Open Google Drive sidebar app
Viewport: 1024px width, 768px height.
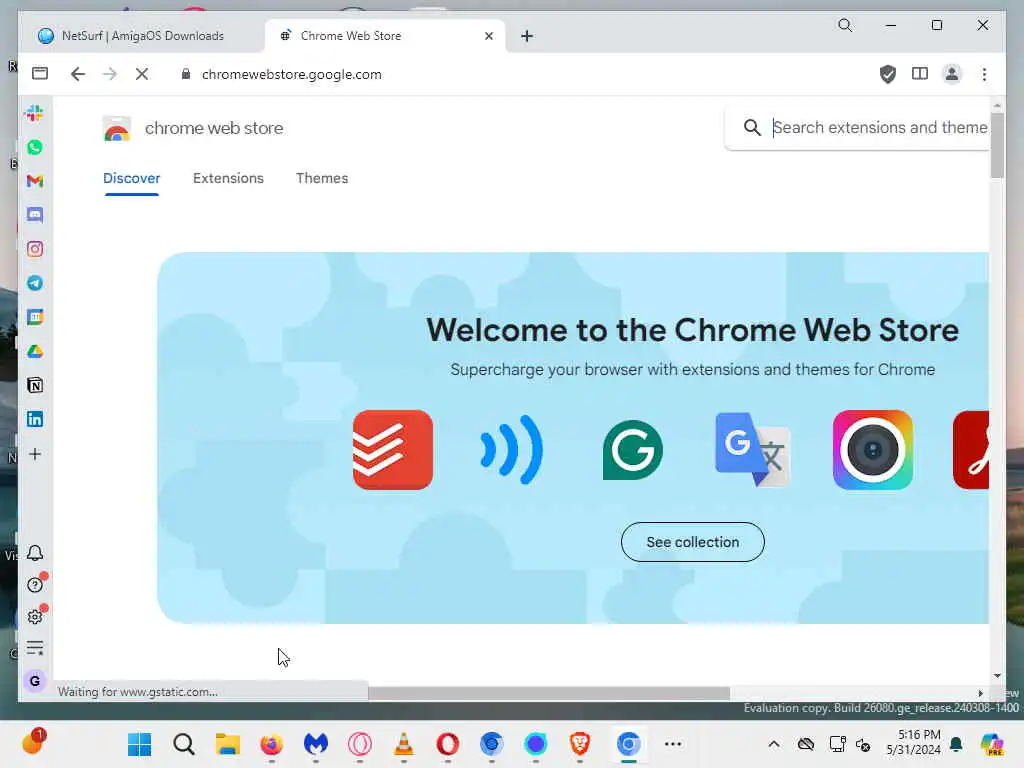click(35, 351)
